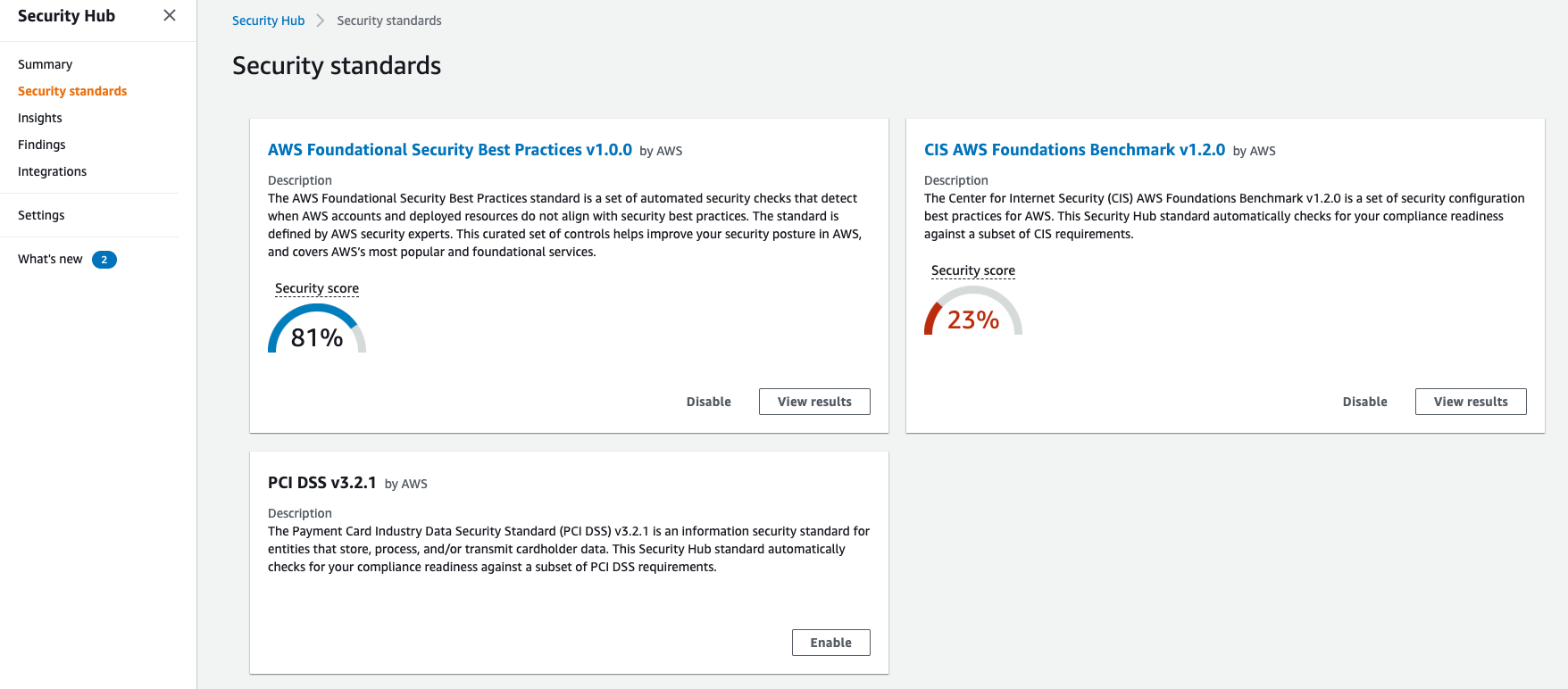Disable the CIS AWS Foundations Benchmark

coord(1364,402)
